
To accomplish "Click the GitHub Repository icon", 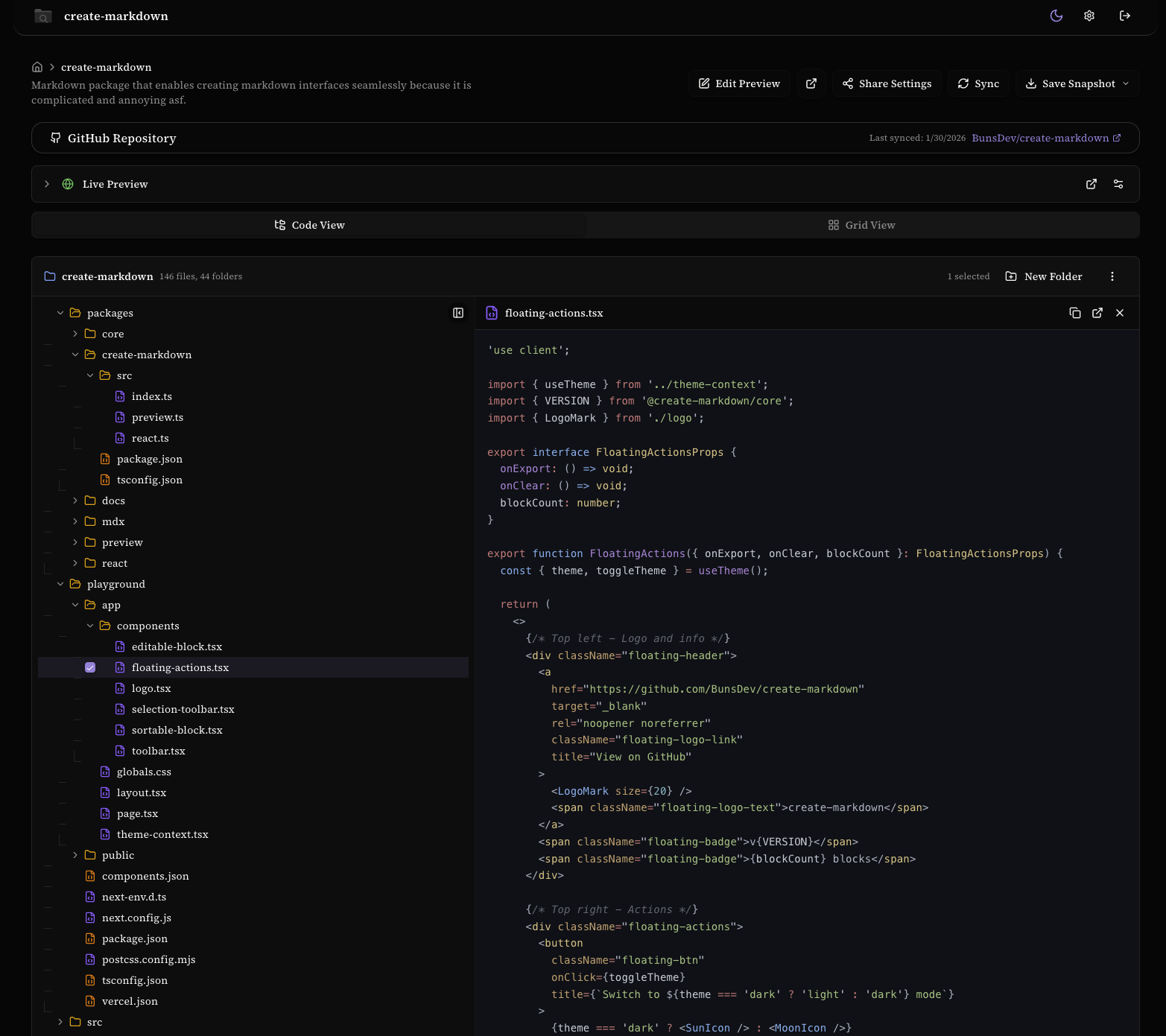I will [56, 138].
